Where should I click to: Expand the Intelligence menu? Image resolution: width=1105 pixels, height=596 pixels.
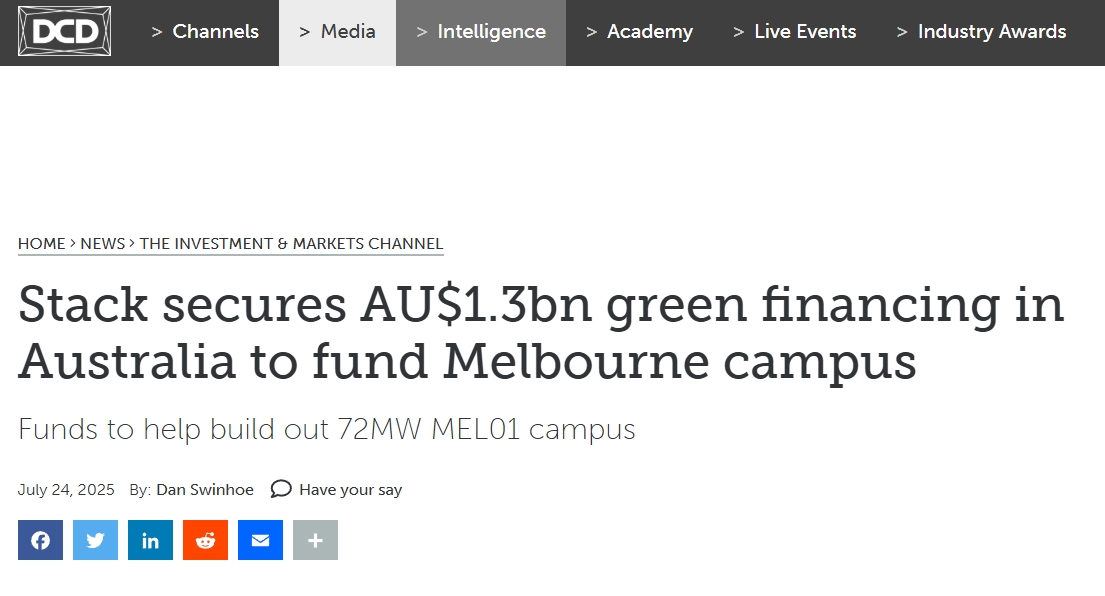pyautogui.click(x=481, y=32)
